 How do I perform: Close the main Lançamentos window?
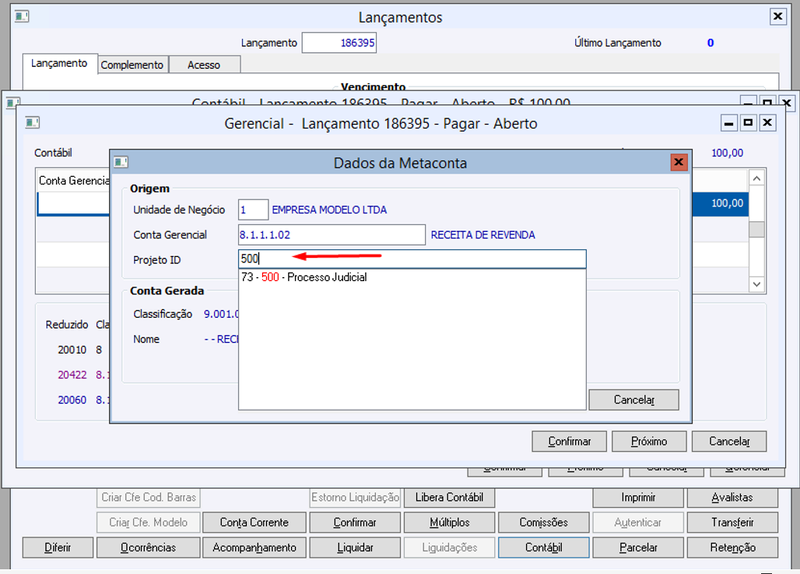(778, 16)
